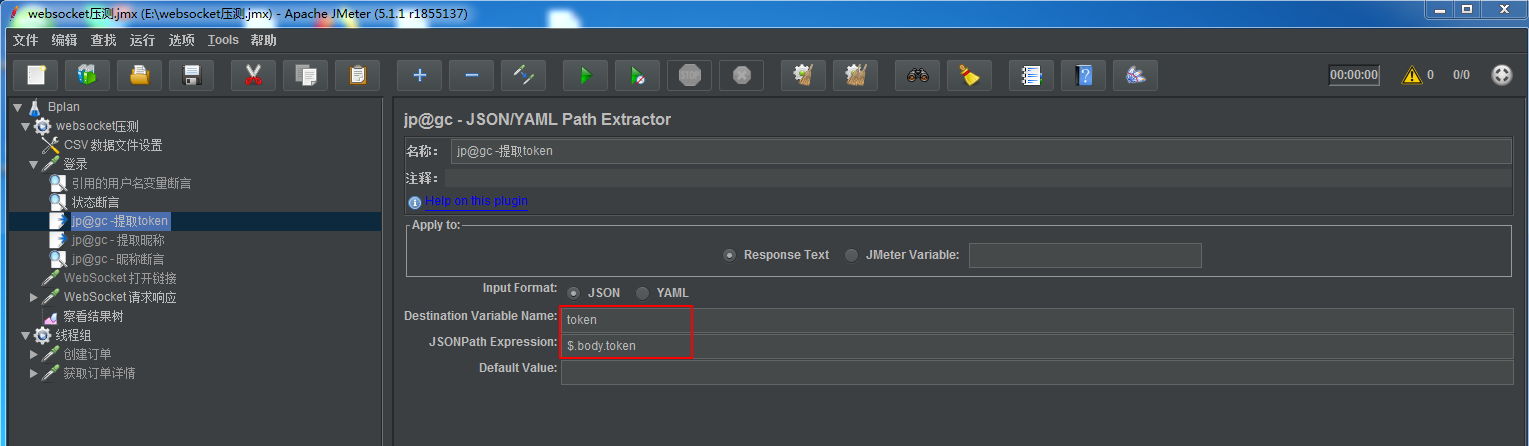Expand the 获取订单详情 node
1529x446 pixels.
(x=34, y=373)
